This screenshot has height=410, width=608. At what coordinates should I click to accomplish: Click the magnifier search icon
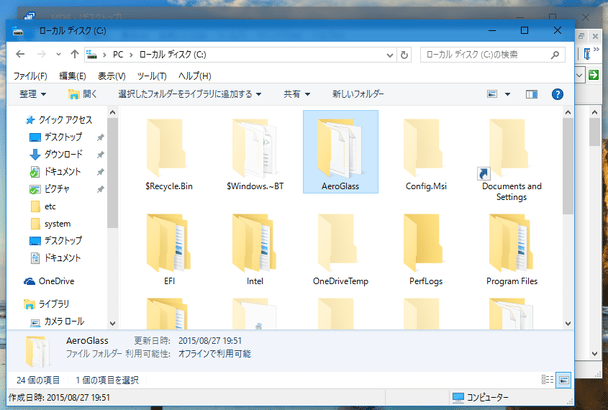click(555, 55)
